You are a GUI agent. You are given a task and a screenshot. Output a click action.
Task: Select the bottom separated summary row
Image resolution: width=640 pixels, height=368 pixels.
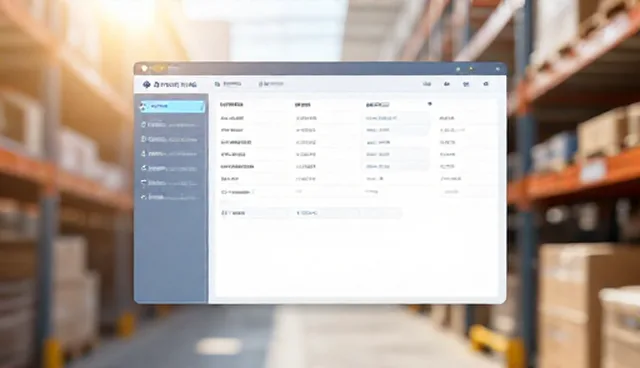pyautogui.click(x=310, y=213)
